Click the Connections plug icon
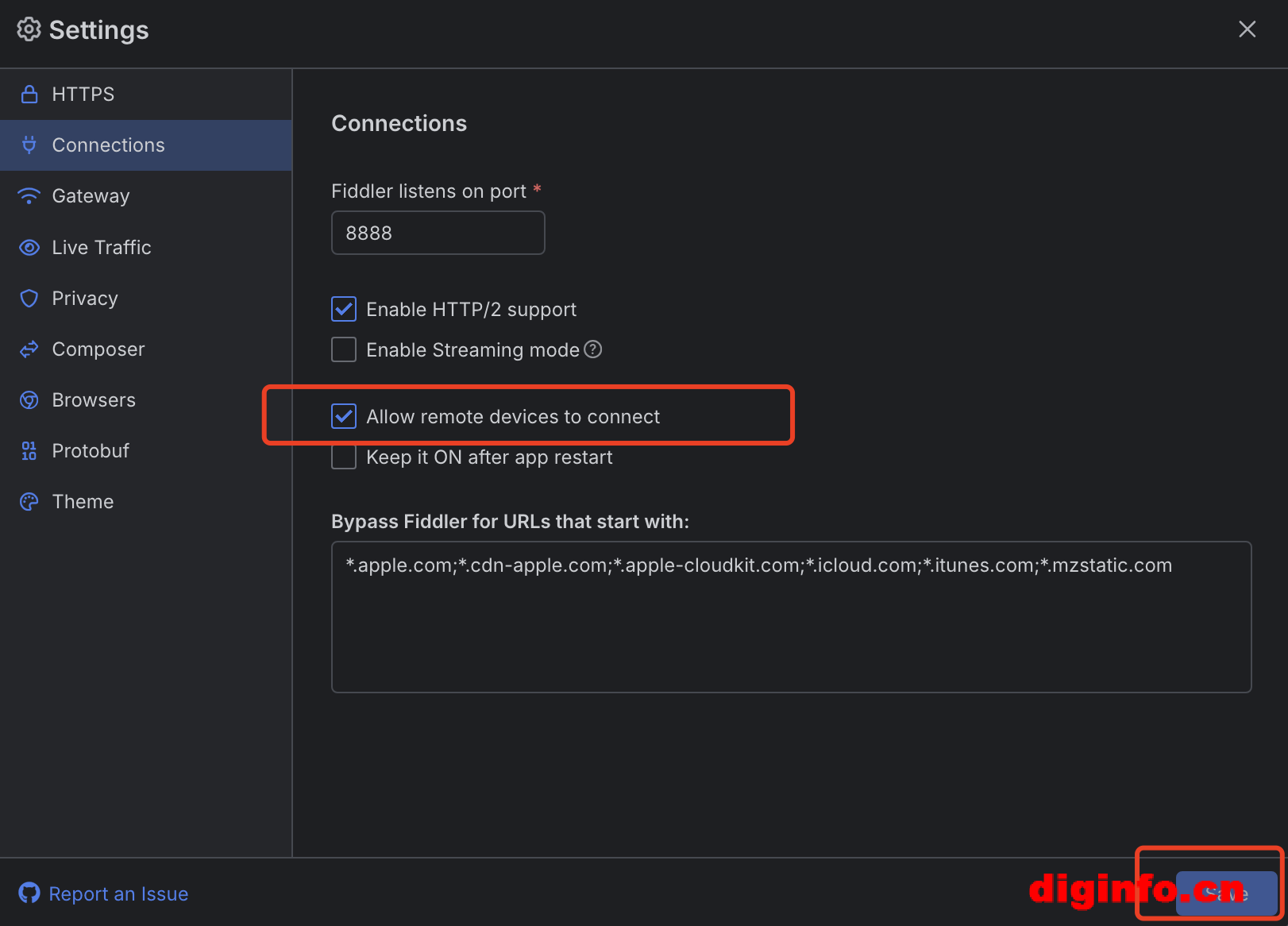Screen dimensions: 1288x926 tap(29, 145)
